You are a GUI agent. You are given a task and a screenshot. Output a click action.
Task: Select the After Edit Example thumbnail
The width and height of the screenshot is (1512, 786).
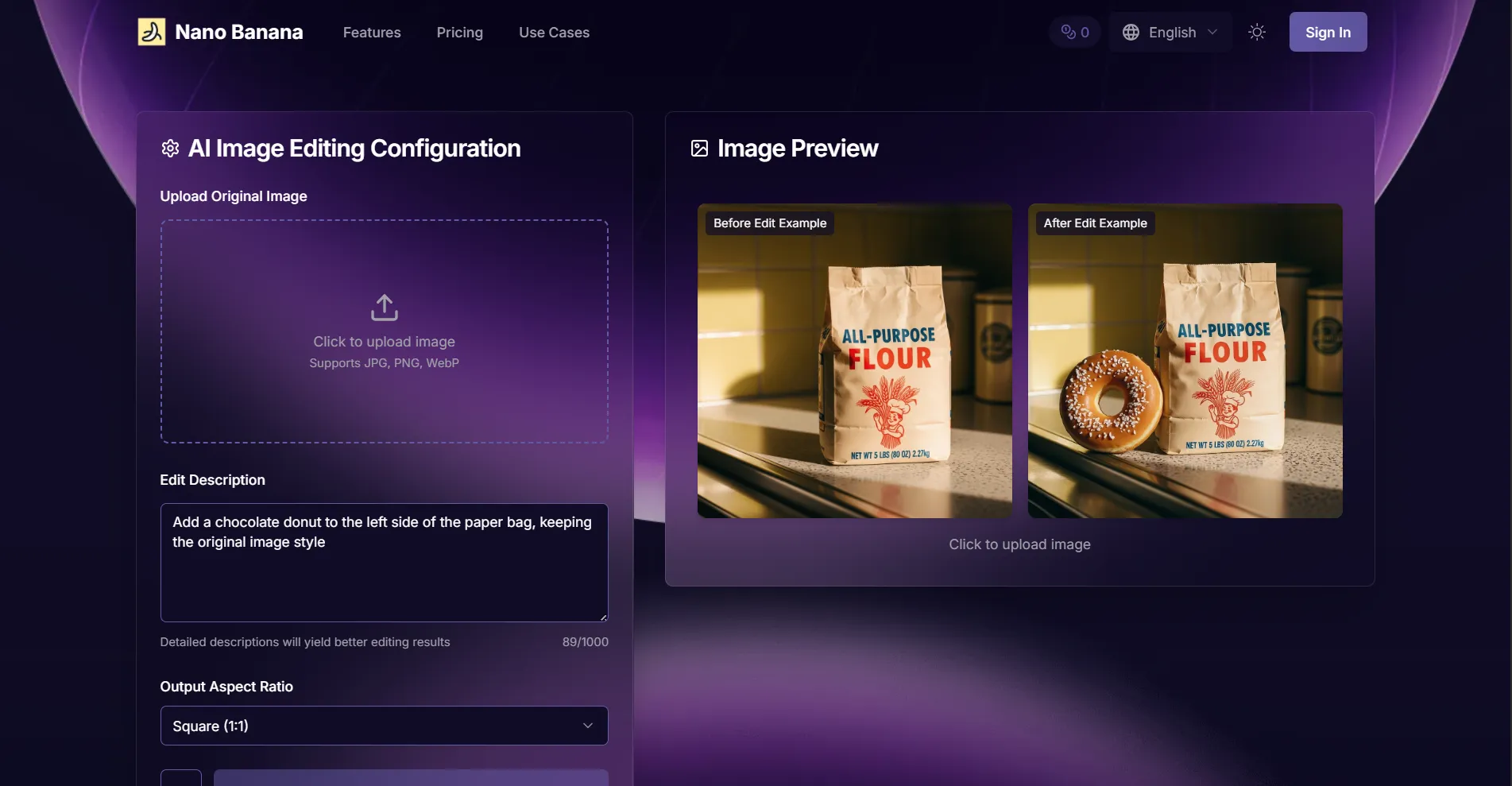pyautogui.click(x=1185, y=361)
